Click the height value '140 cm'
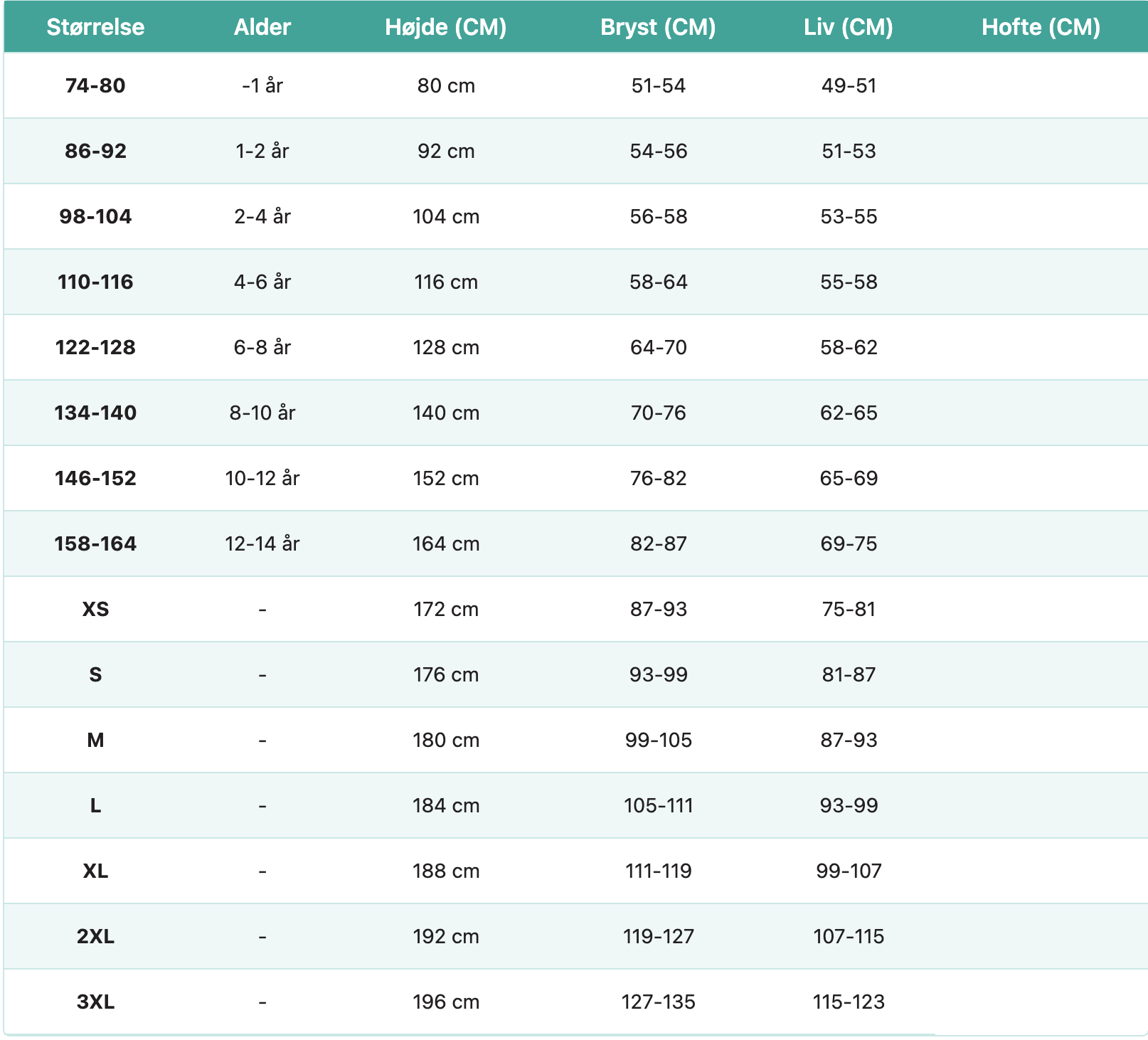1148x1040 pixels. point(446,413)
